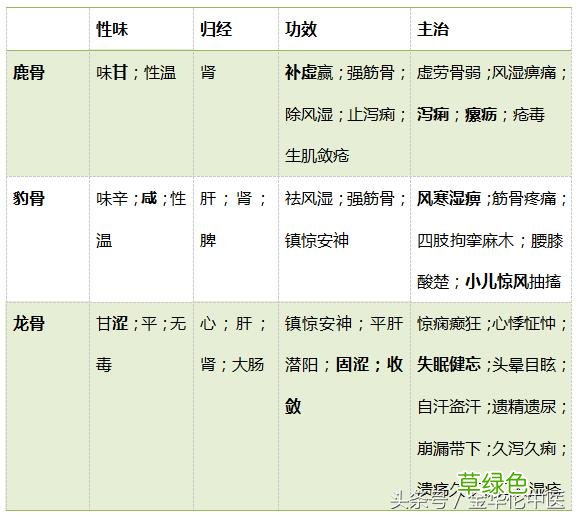577x517 pixels.
Task: Click 龙骨's 归经 text 心；肝；
Action: [233, 323]
